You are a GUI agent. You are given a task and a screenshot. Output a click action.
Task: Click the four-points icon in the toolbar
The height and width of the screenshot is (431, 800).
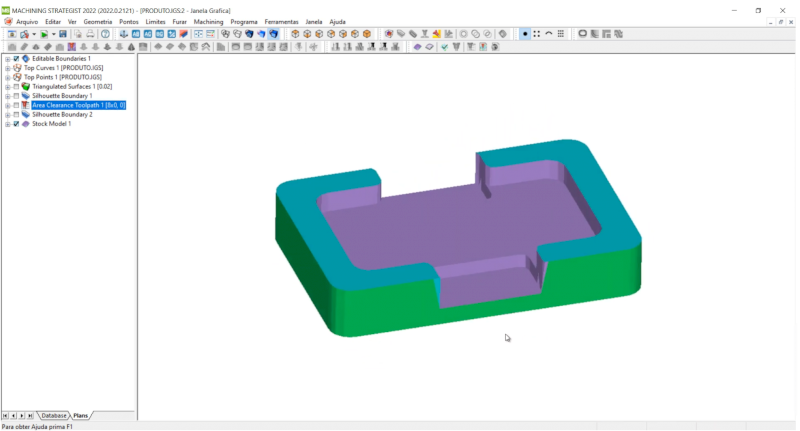point(537,34)
